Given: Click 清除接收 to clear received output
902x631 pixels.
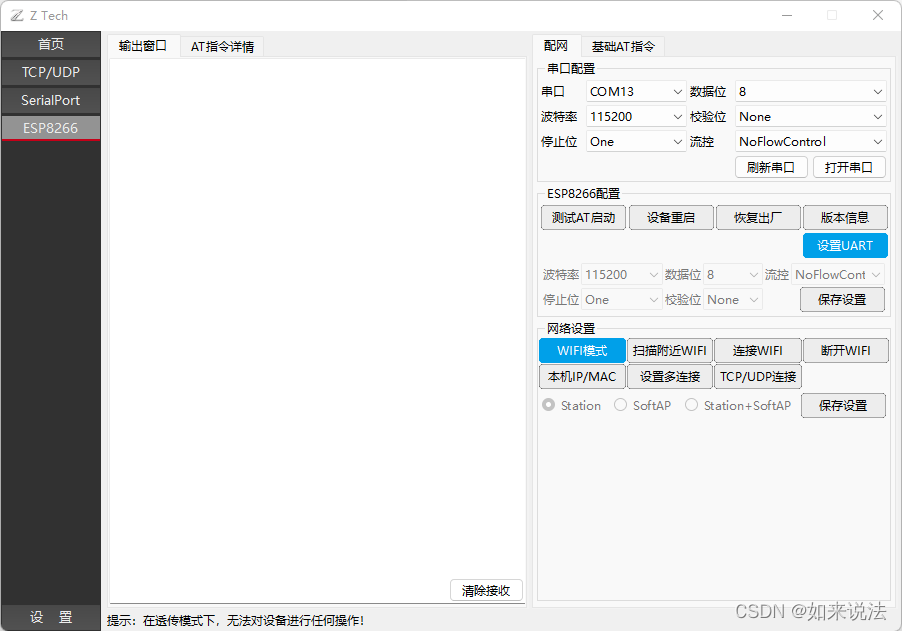Looking at the screenshot, I should point(486,590).
